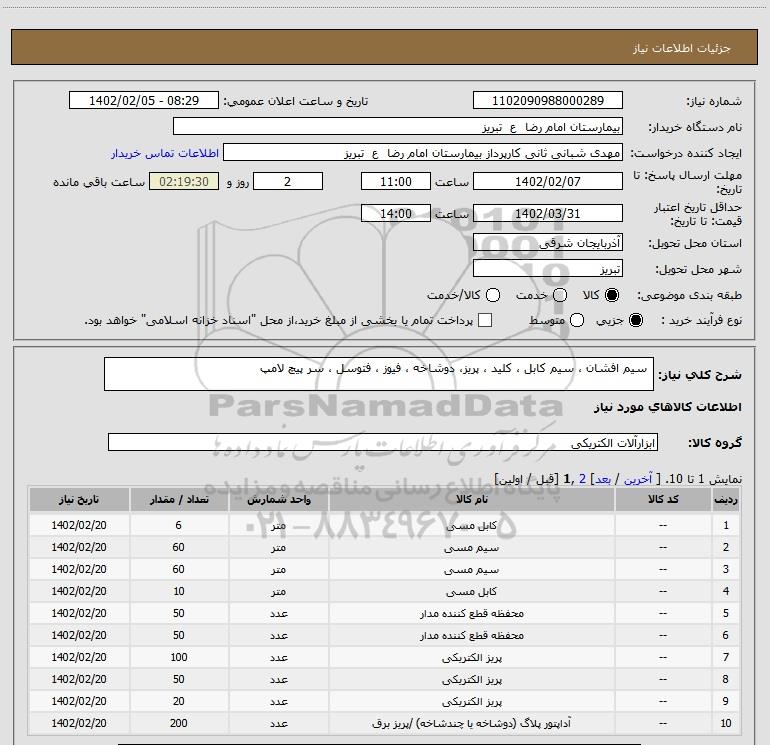Image resolution: width=770 pixels, height=745 pixels.
Task: Click quantity 20 in row 9
Action: (179, 701)
